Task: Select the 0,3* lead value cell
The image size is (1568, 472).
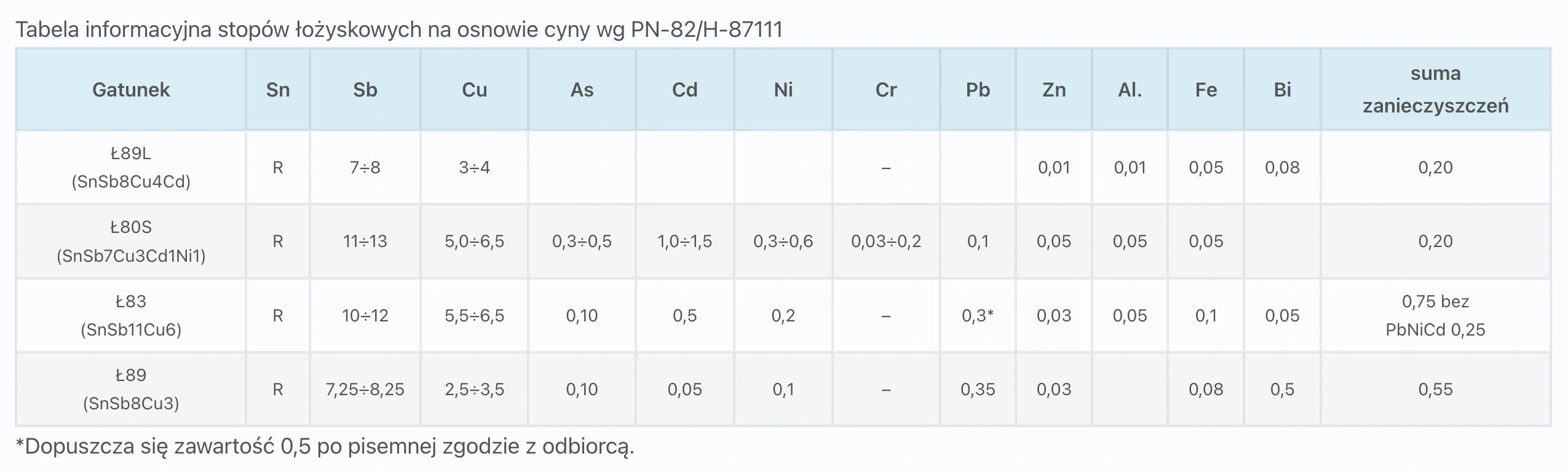Action: click(x=978, y=315)
